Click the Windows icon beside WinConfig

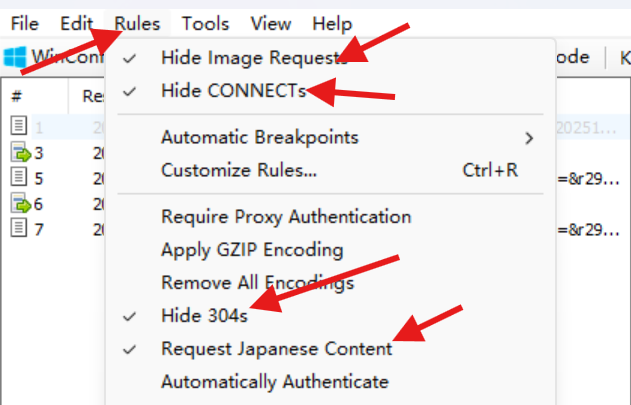tap(15, 57)
